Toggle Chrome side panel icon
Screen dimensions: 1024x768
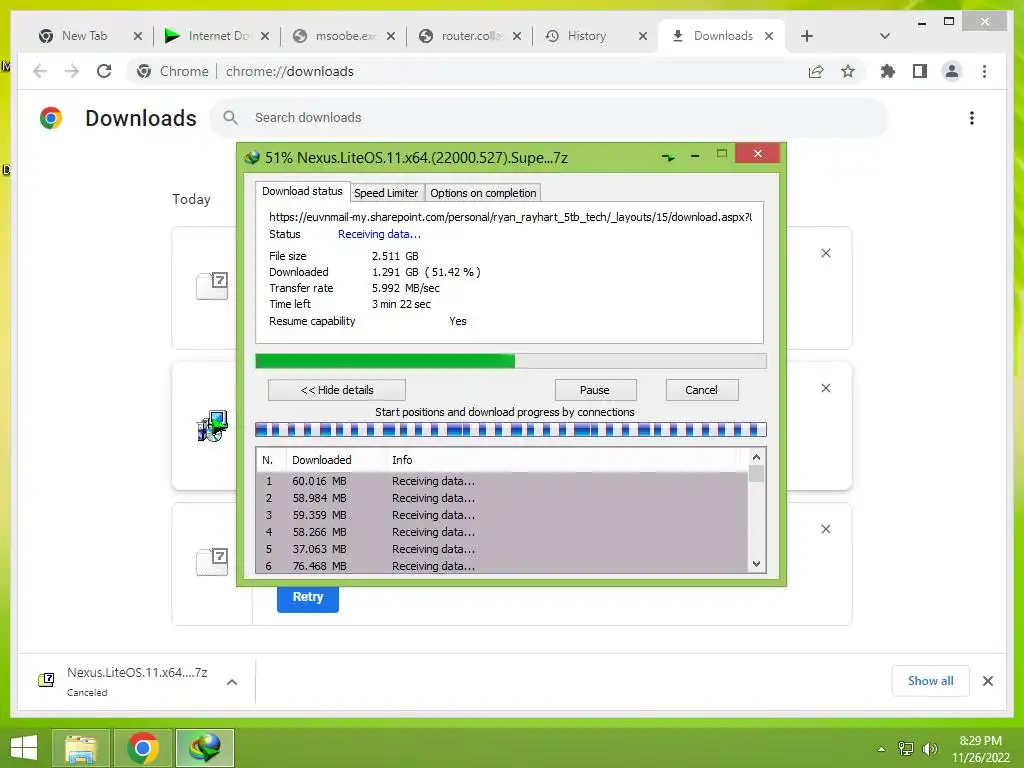click(920, 71)
